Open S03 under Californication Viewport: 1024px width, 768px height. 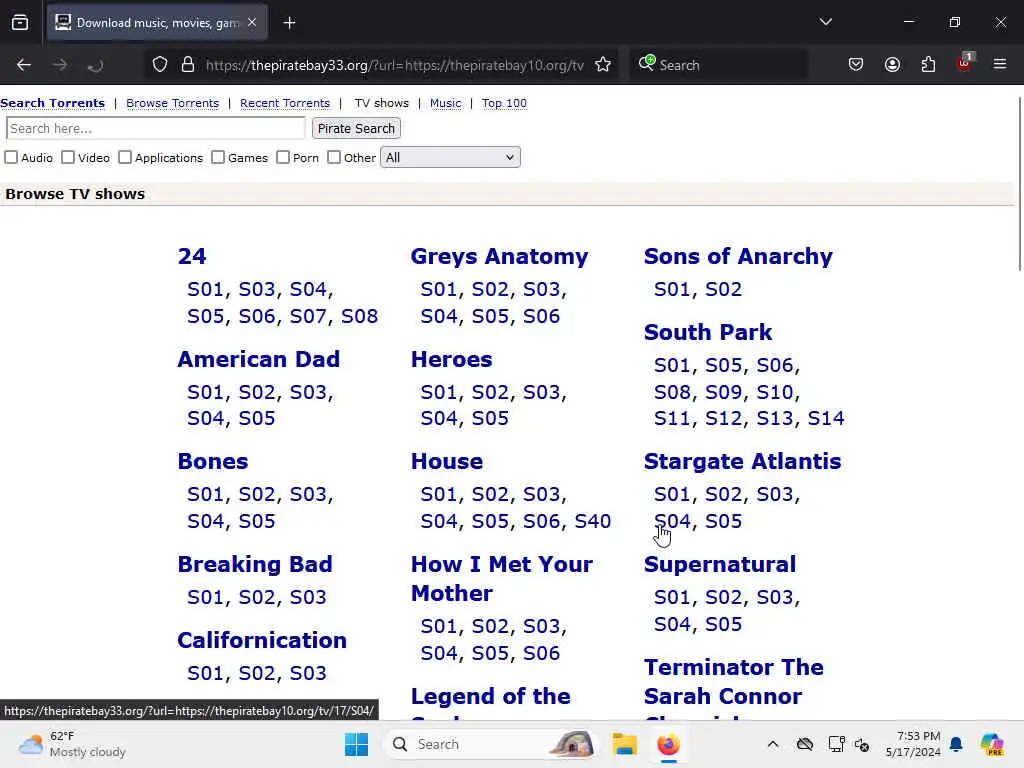pos(308,673)
